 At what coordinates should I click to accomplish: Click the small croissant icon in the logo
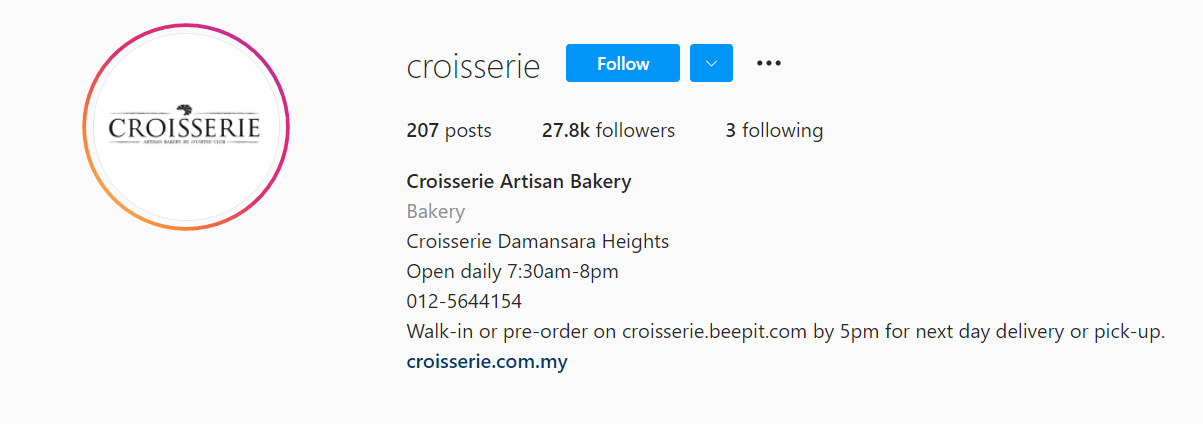coord(183,109)
